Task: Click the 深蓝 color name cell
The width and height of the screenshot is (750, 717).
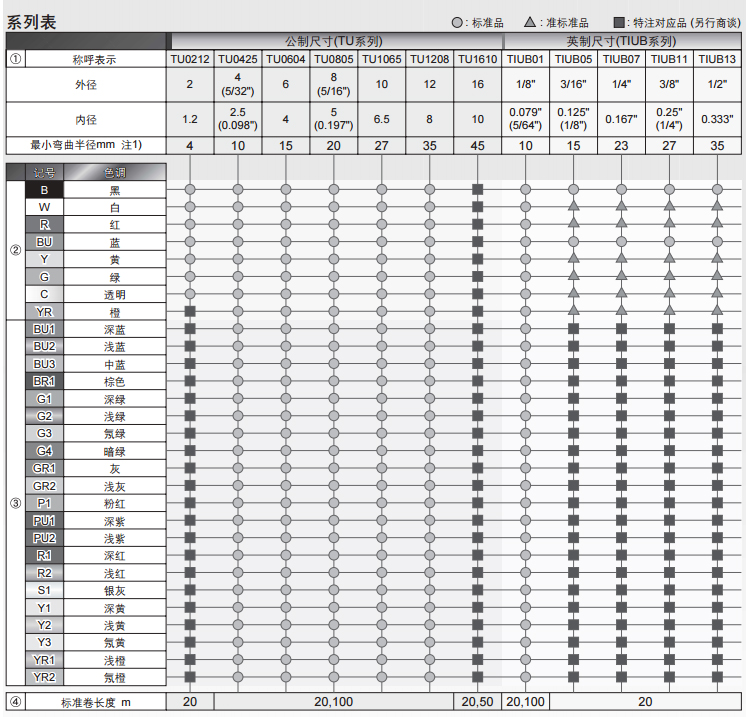Action: [x=115, y=329]
